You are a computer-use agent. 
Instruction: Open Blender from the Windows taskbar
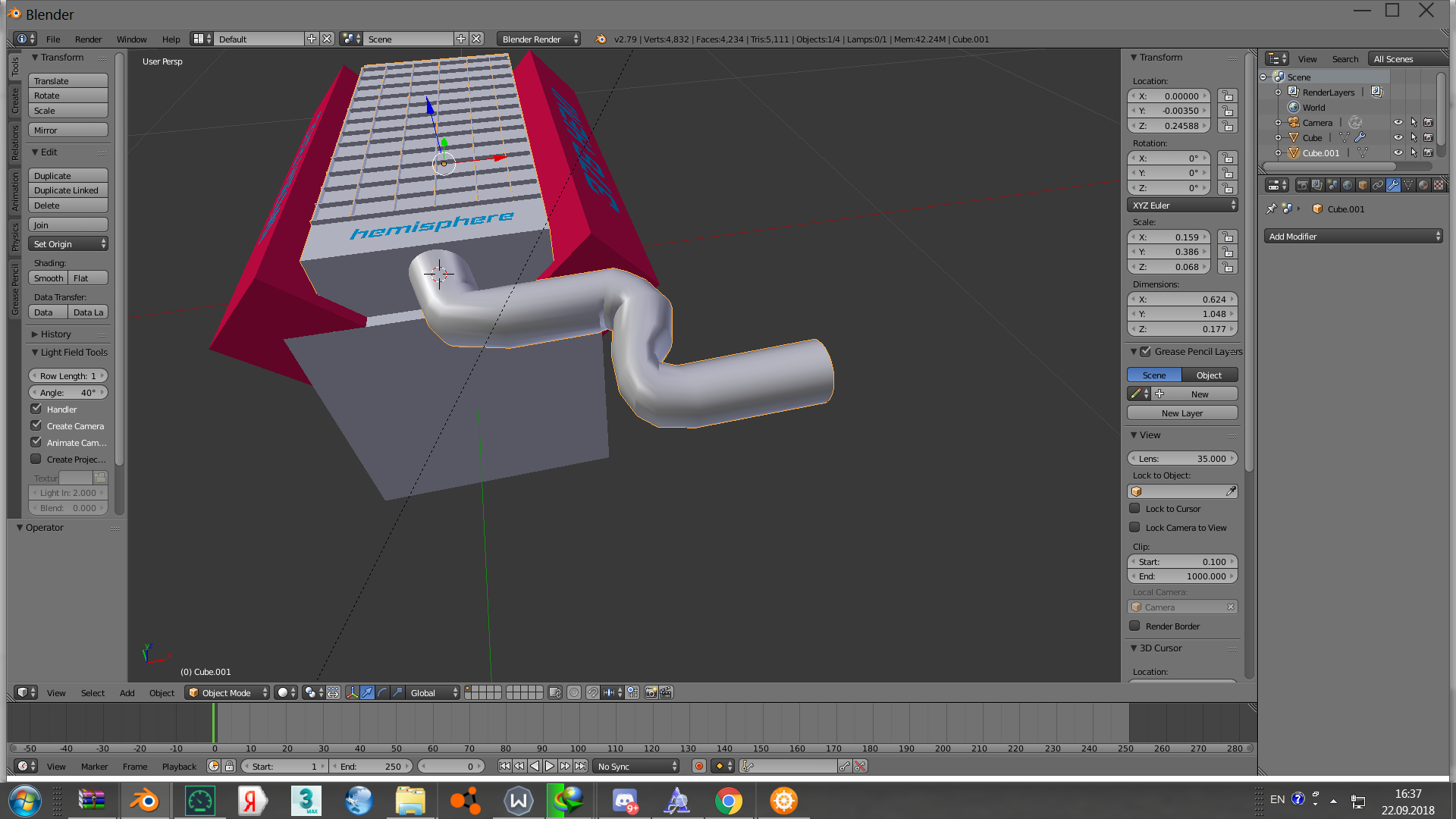point(144,800)
